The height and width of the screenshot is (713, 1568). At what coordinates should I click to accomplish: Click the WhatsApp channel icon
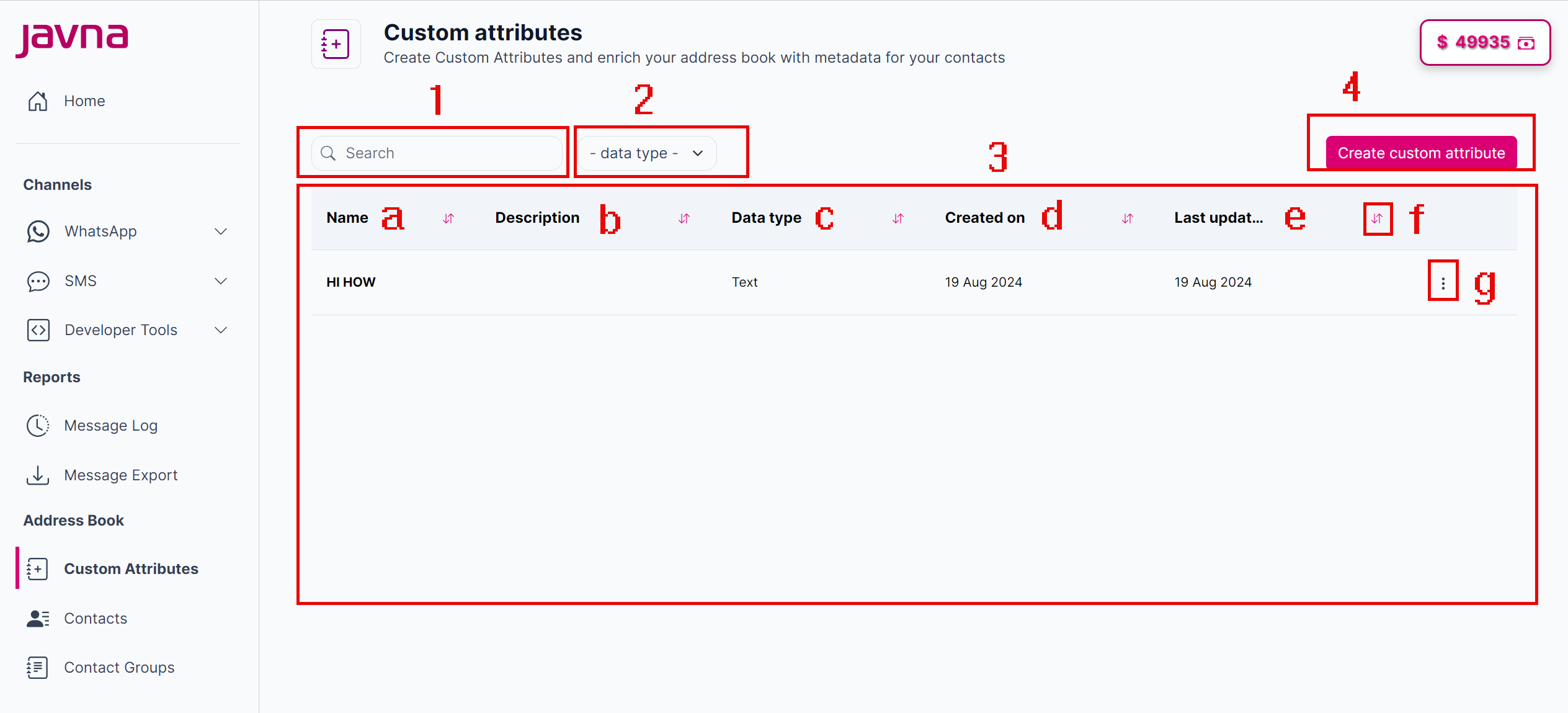tap(38, 231)
